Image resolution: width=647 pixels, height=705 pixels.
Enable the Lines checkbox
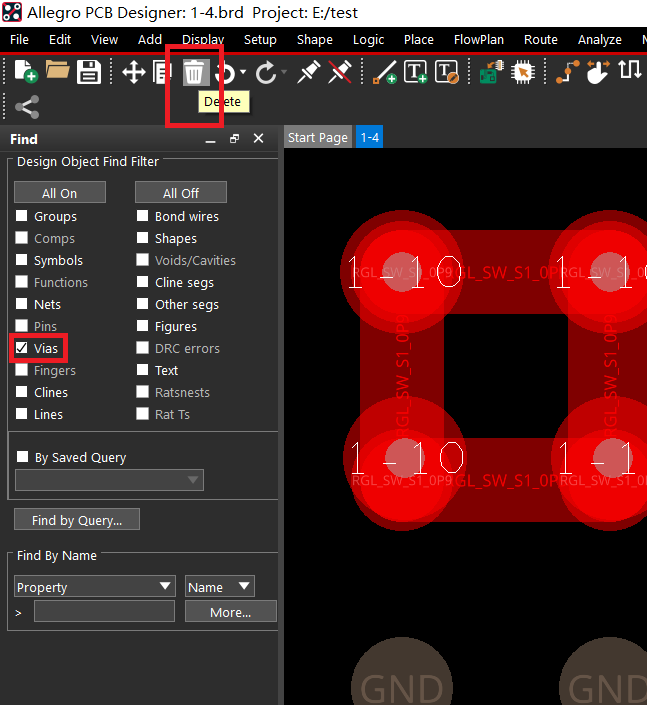22,414
